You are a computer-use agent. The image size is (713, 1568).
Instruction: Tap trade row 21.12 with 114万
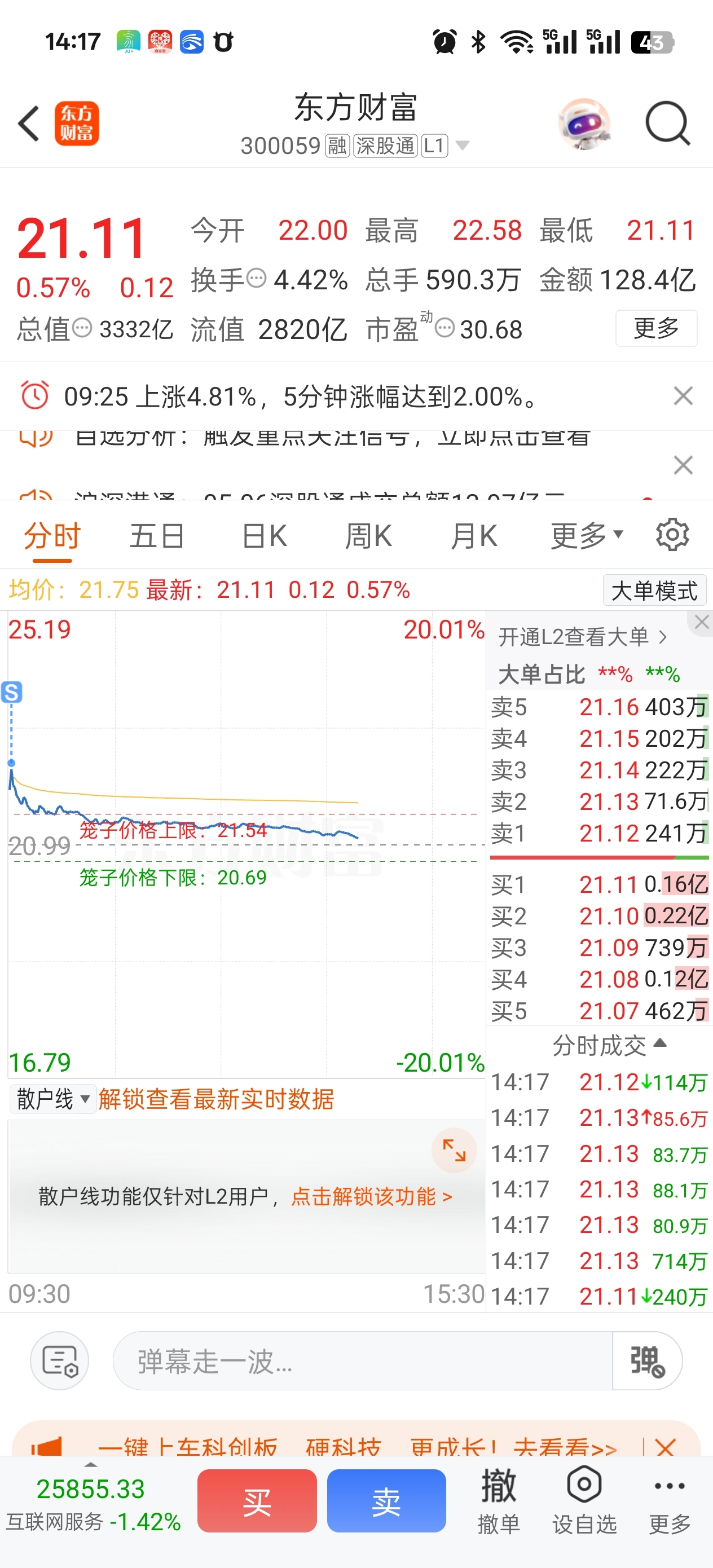pyautogui.click(x=599, y=1082)
